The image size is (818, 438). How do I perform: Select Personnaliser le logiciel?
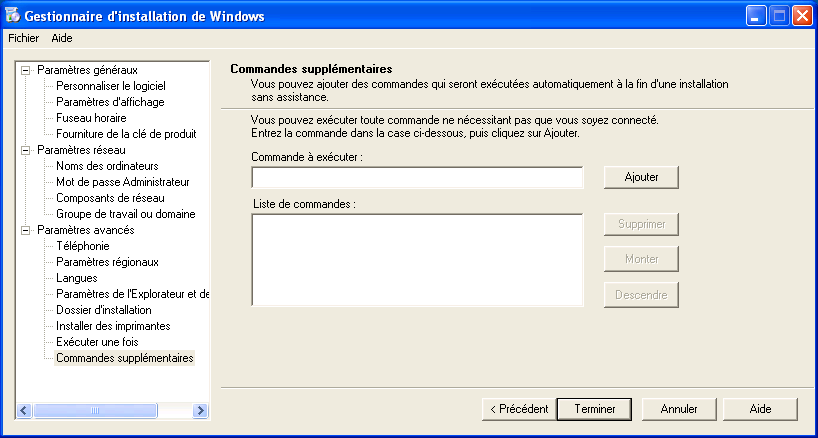point(111,86)
